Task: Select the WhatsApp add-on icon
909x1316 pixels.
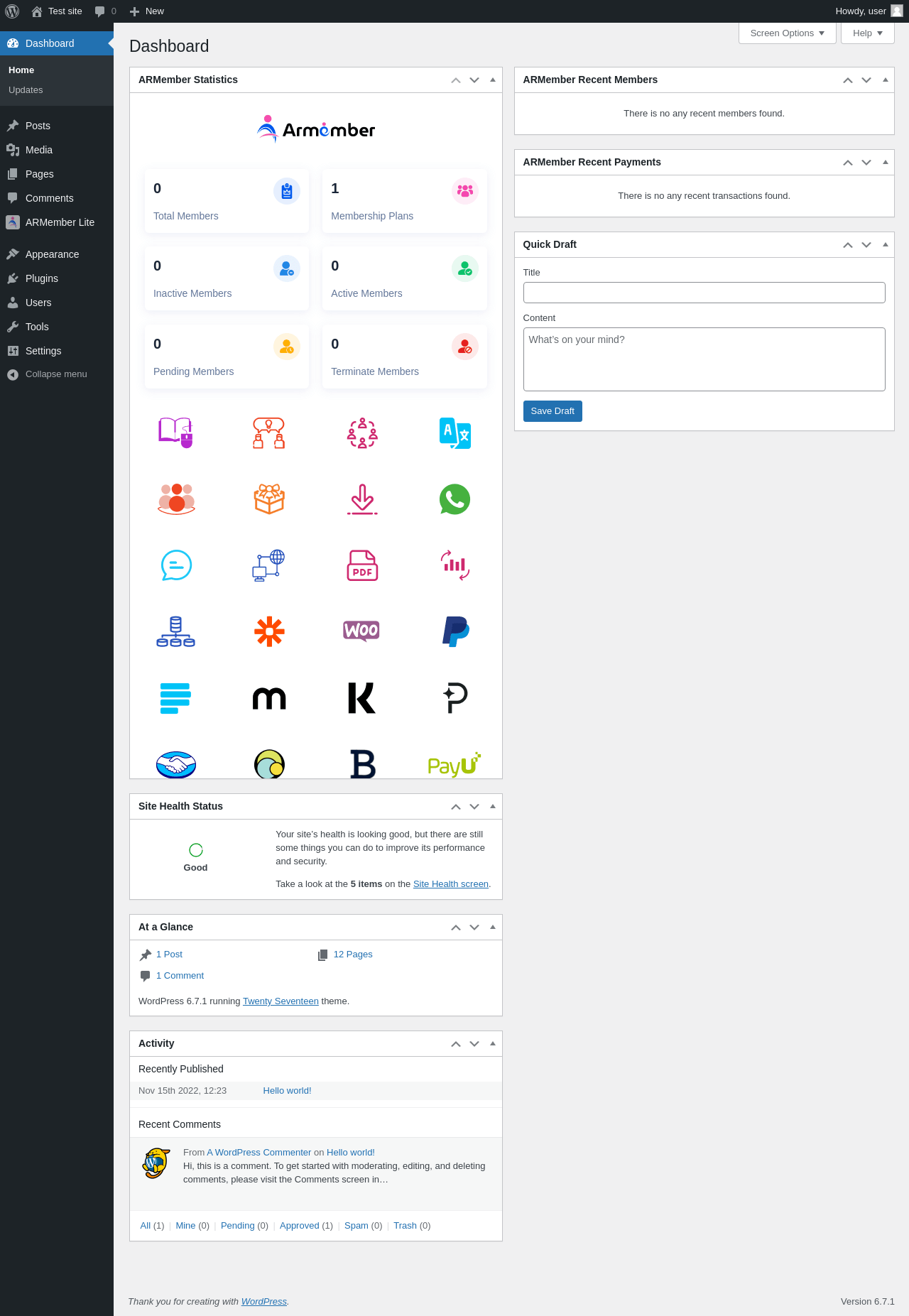Action: (x=454, y=499)
